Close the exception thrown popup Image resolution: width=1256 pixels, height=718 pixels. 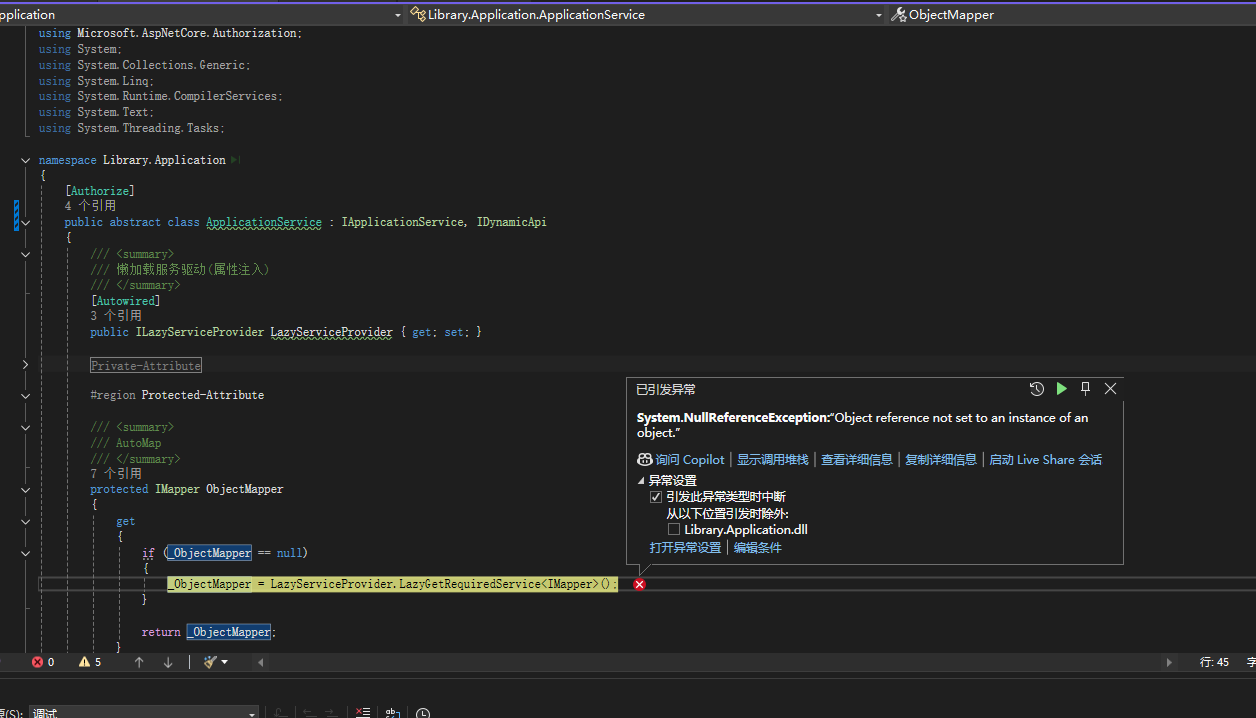[x=1110, y=389]
